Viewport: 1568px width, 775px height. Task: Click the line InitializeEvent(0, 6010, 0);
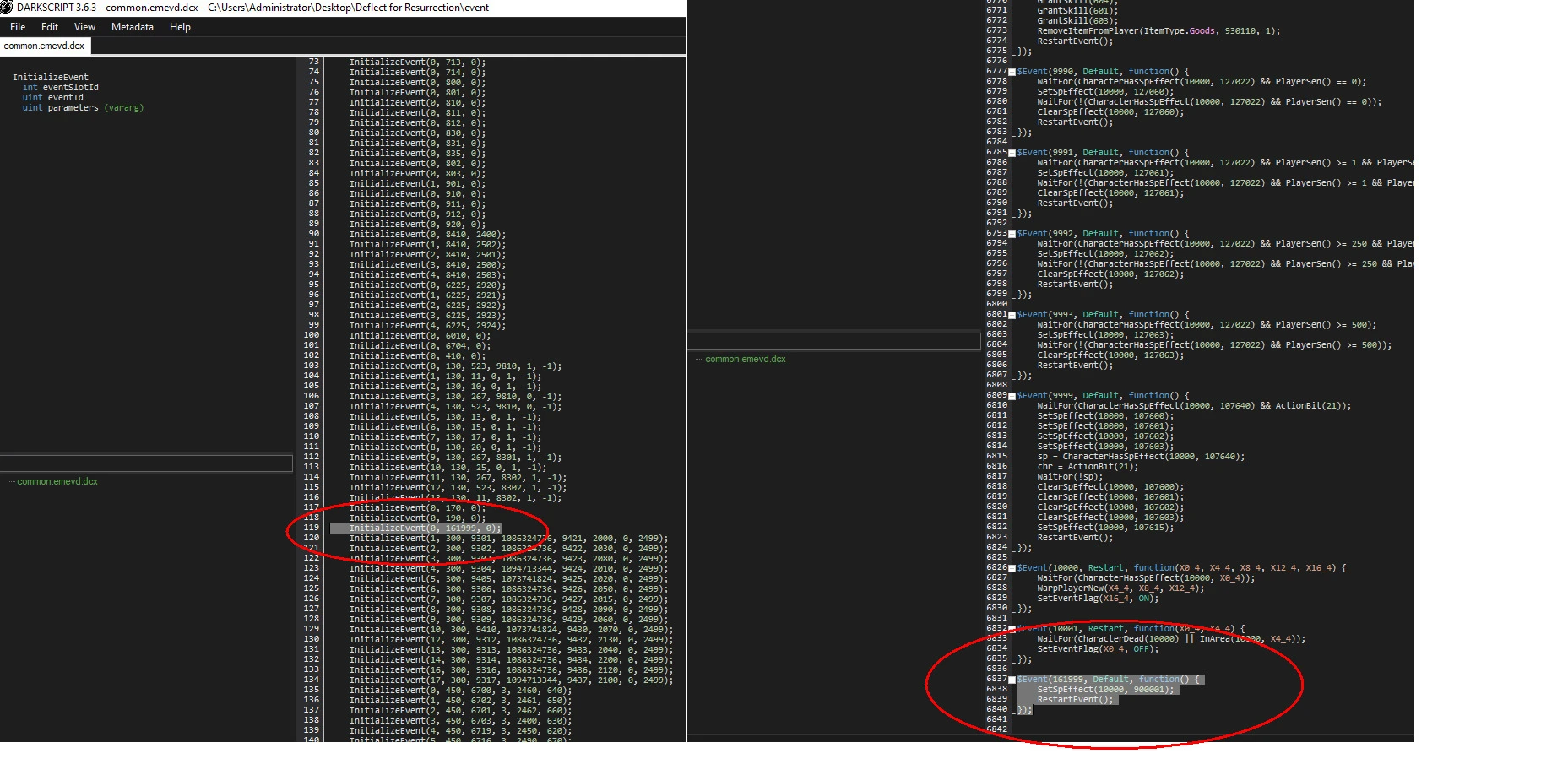(x=420, y=335)
